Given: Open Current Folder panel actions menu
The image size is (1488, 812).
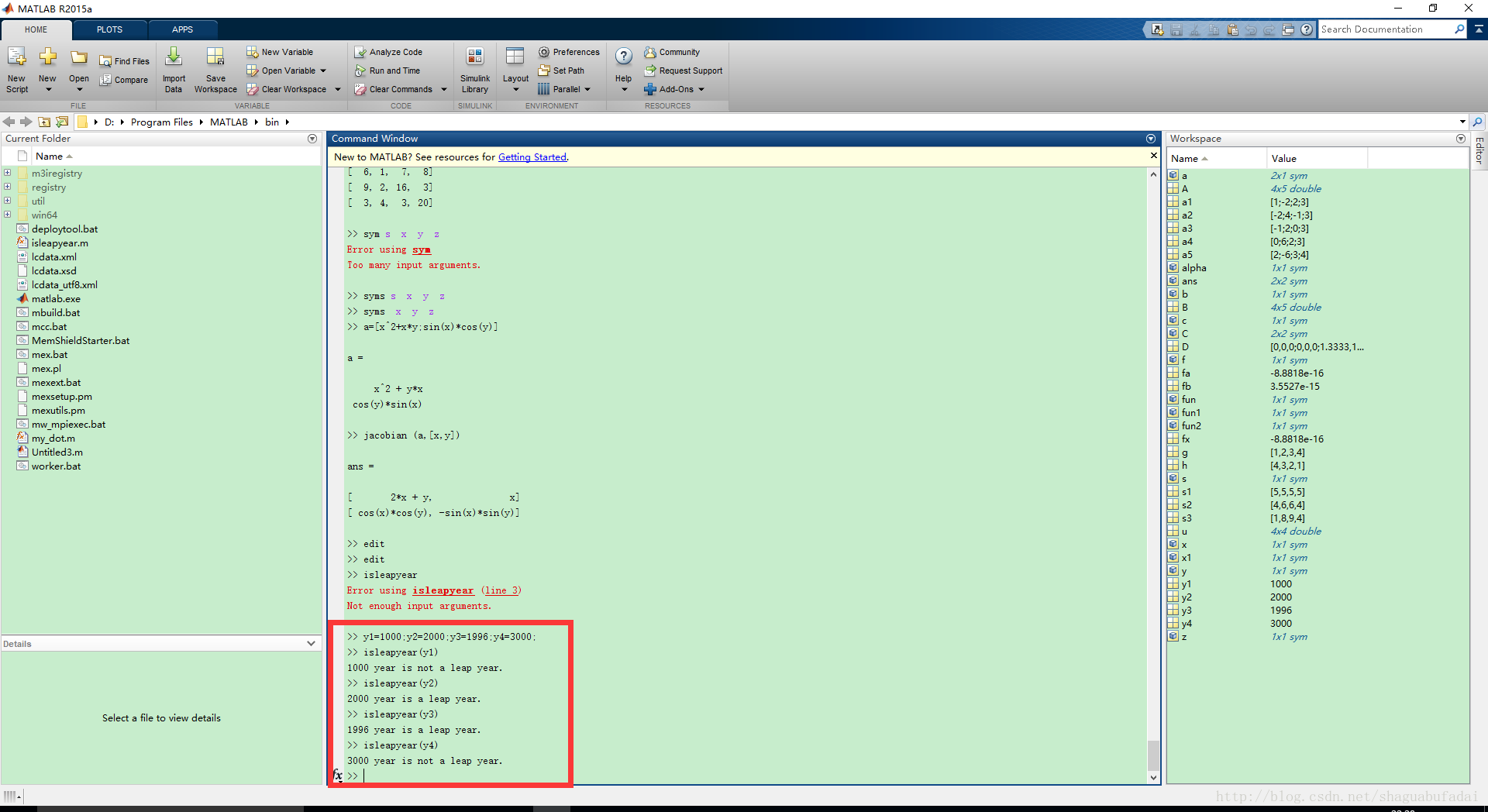Looking at the screenshot, I should (x=312, y=139).
